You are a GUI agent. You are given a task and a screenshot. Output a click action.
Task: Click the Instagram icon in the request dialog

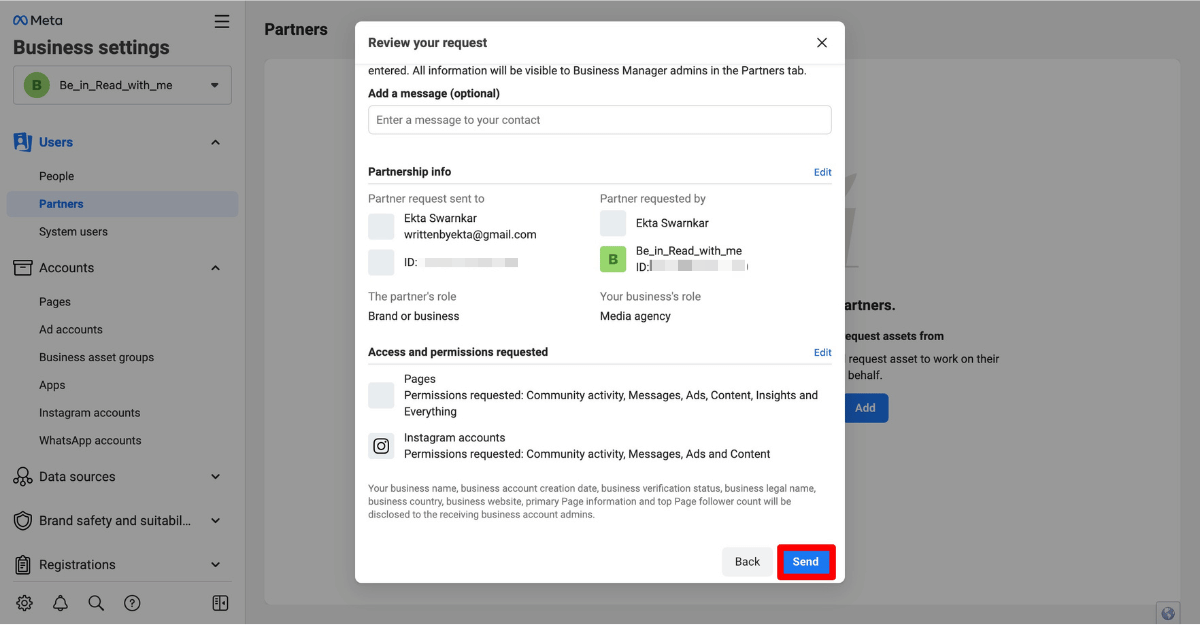381,446
